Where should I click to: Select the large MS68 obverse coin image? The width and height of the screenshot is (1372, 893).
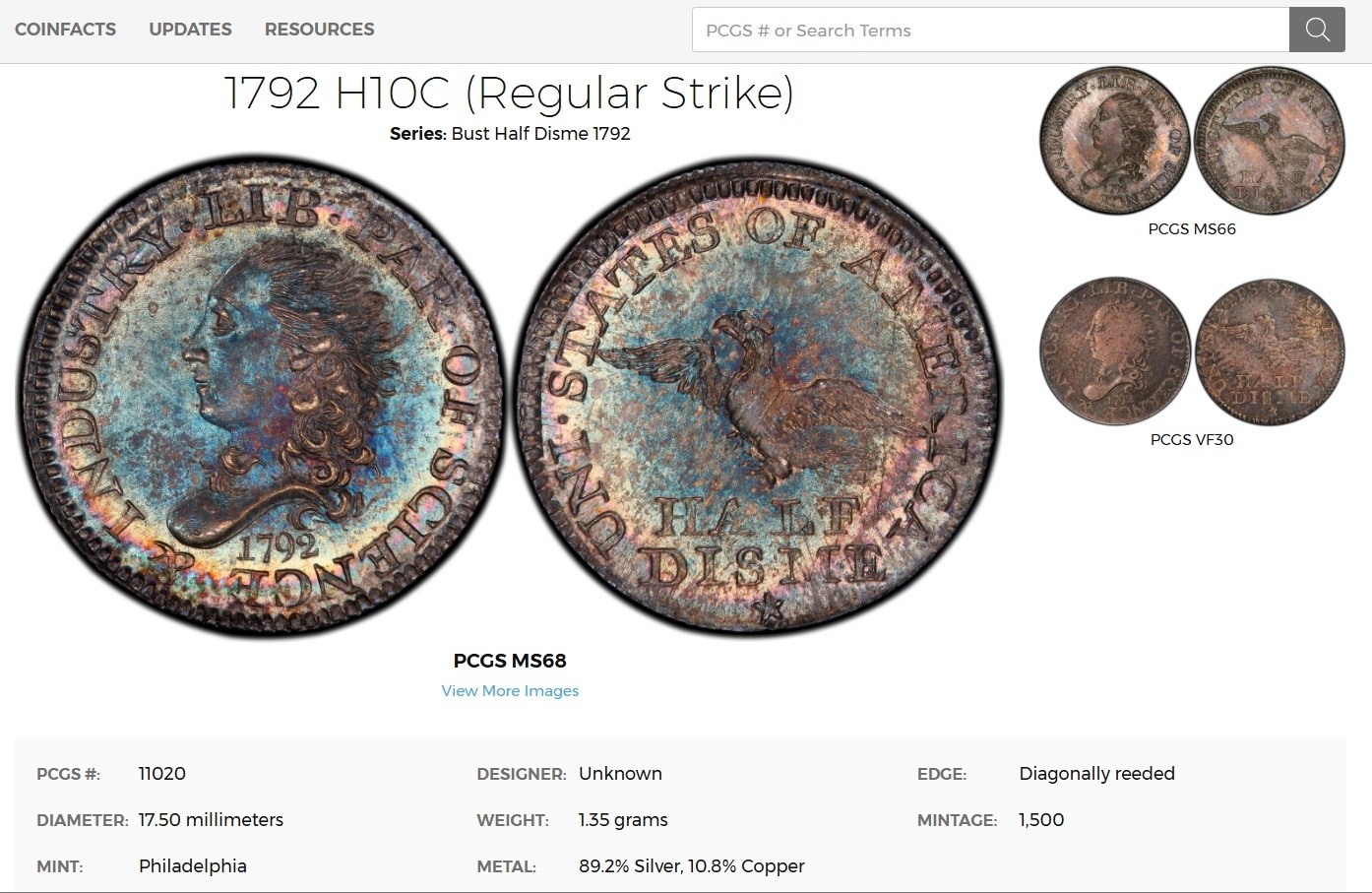[x=261, y=396]
